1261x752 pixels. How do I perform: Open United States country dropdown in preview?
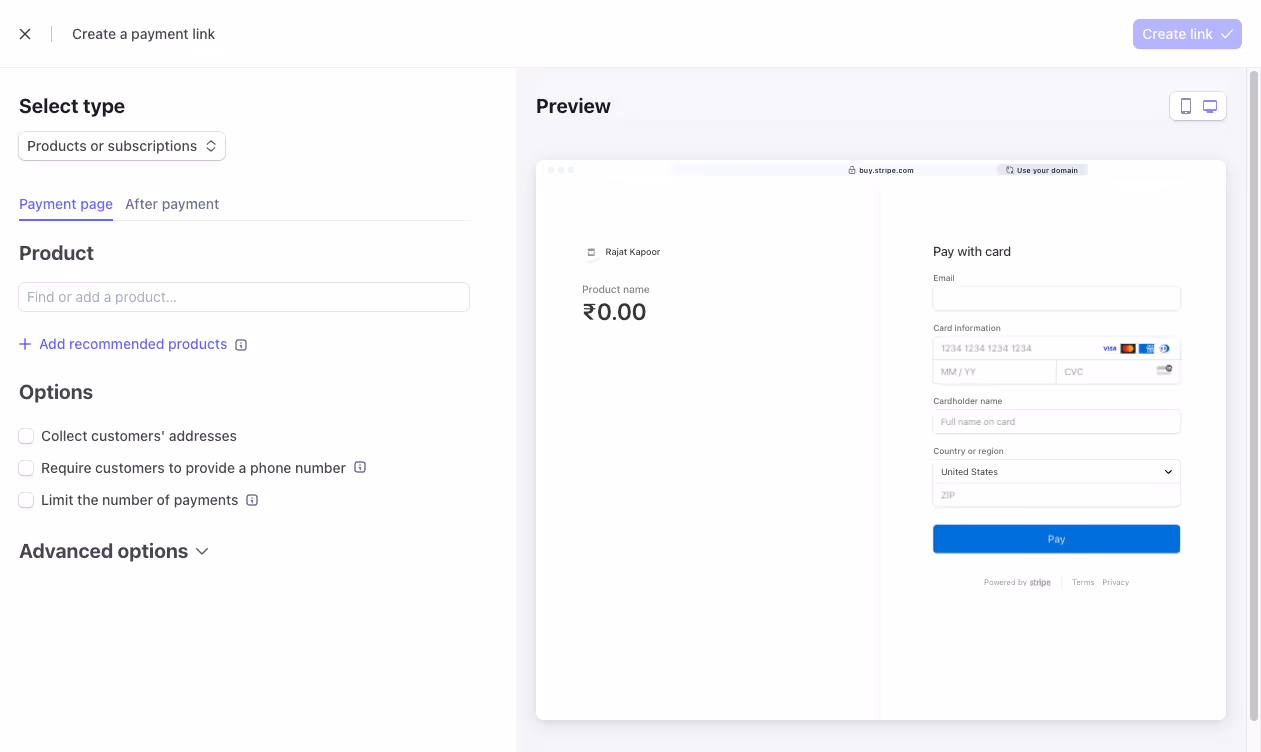1056,472
